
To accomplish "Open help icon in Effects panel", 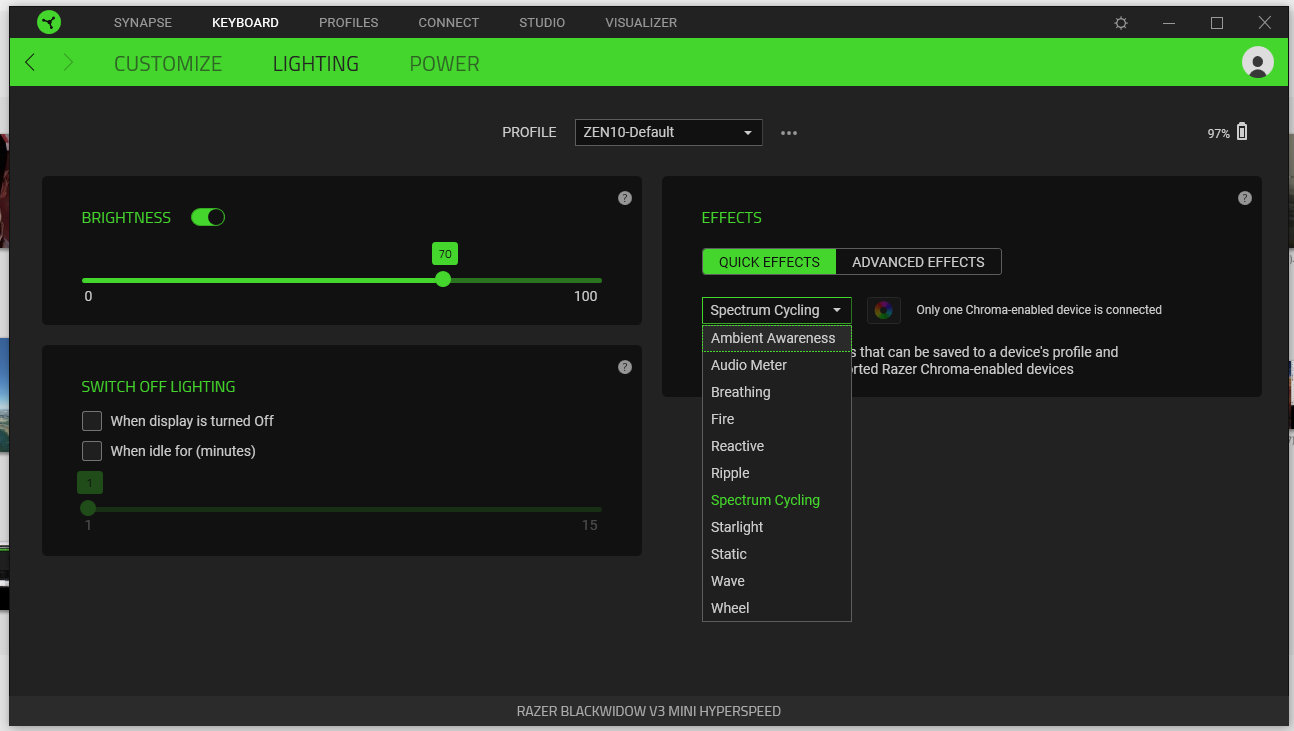I will click(1245, 198).
